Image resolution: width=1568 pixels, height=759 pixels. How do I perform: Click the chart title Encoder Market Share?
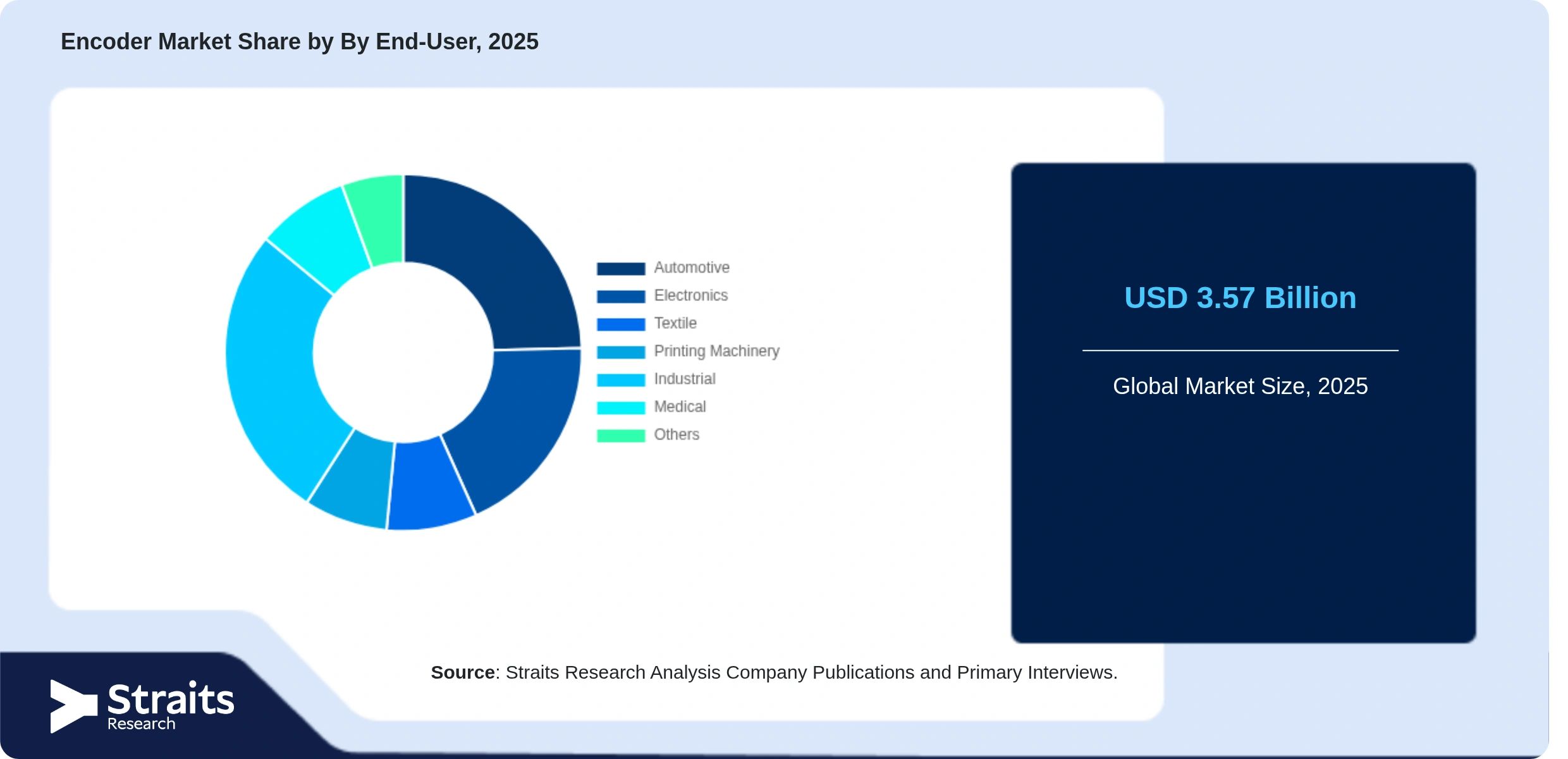pyautogui.click(x=300, y=42)
